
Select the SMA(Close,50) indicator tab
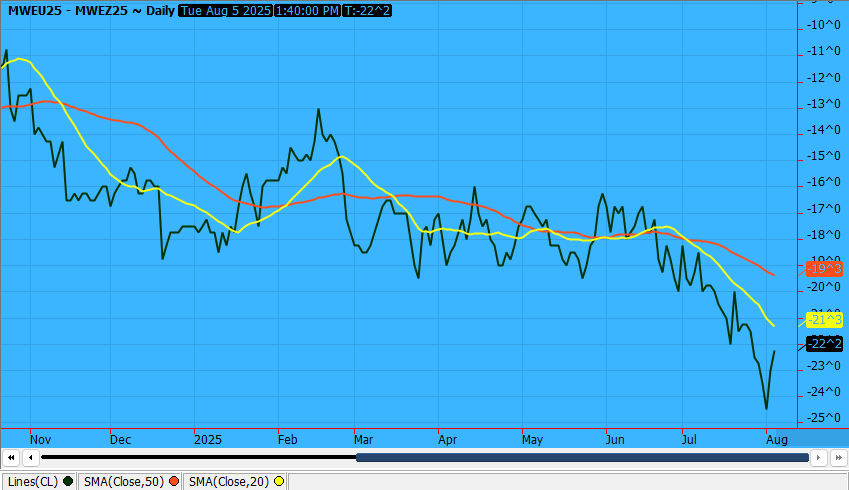click(x=126, y=481)
